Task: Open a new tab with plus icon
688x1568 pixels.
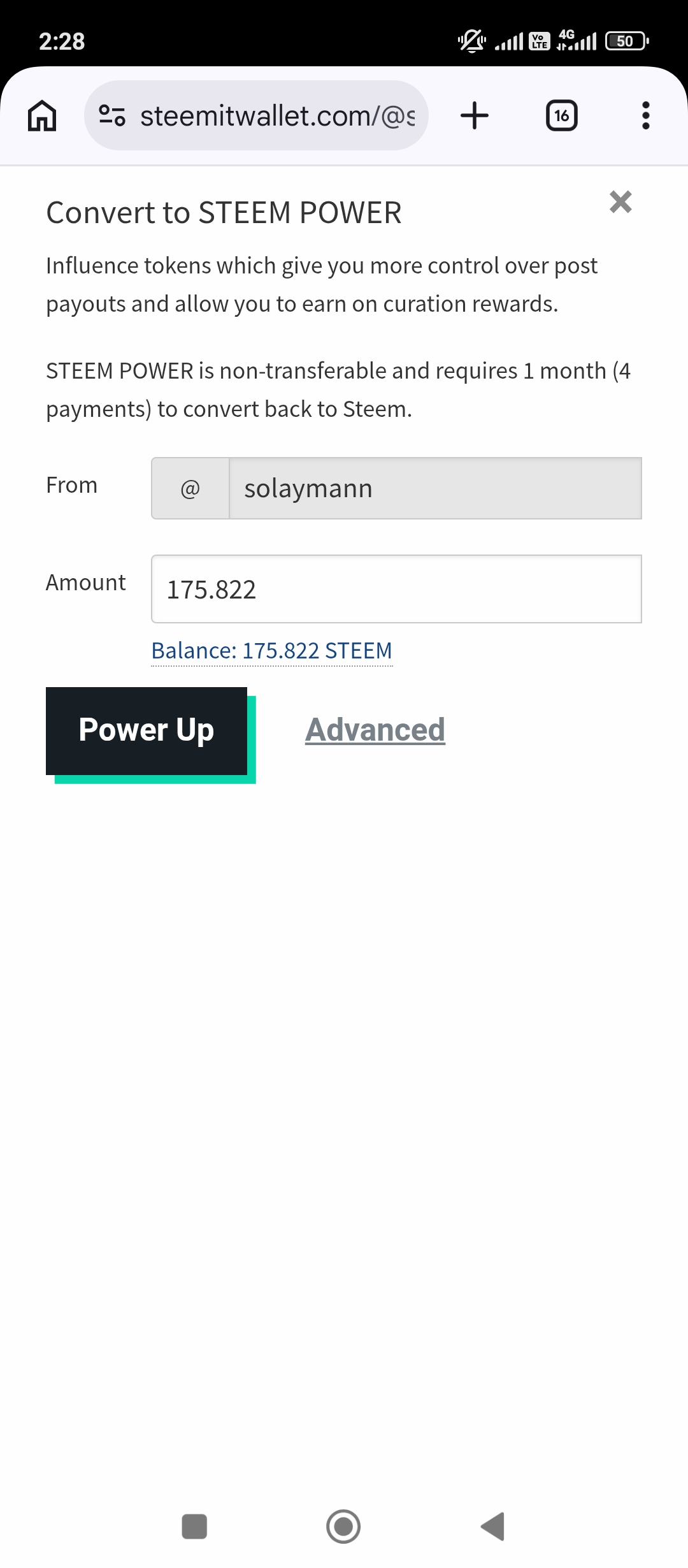Action: [x=475, y=116]
